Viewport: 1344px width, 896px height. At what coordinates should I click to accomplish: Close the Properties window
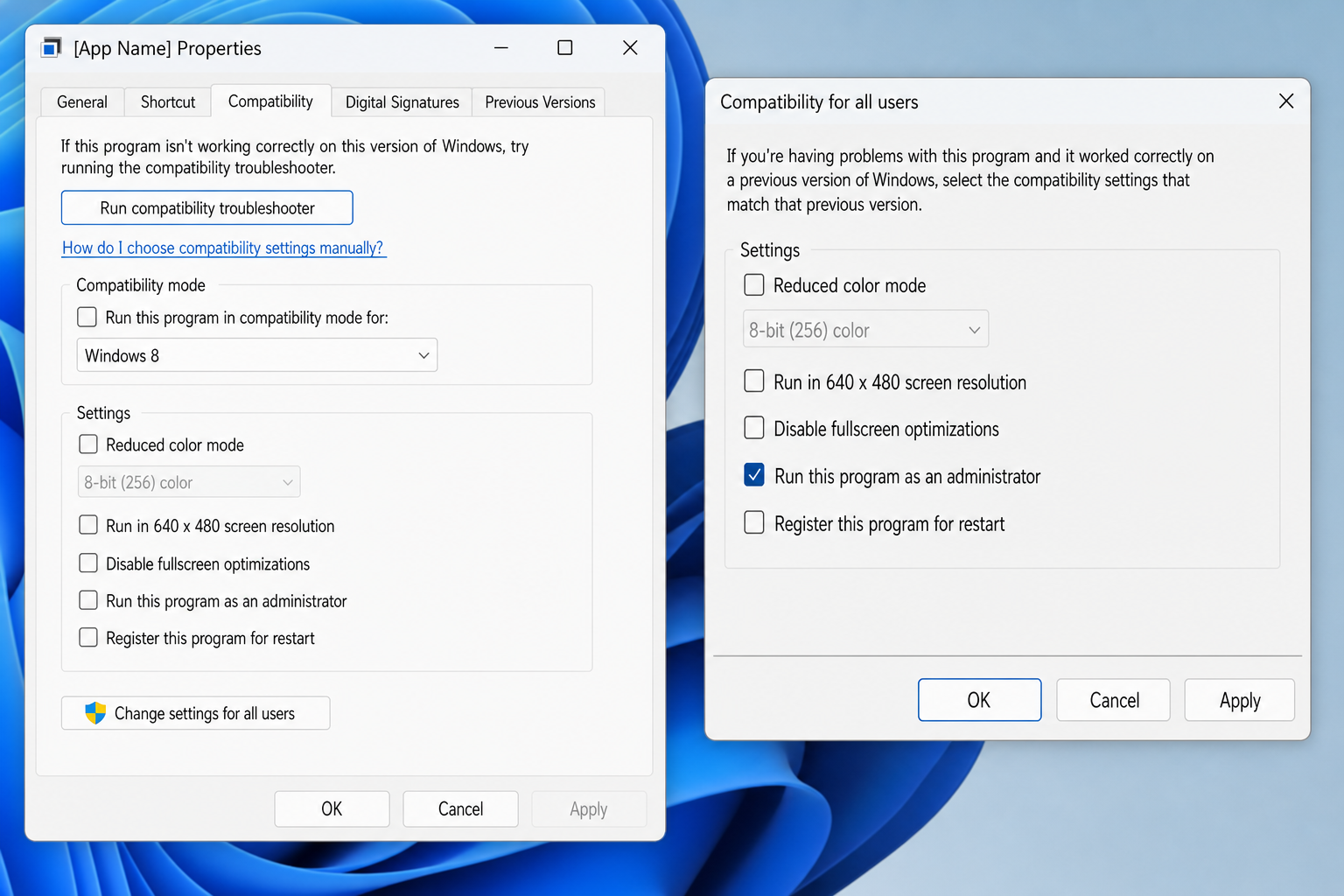[630, 47]
